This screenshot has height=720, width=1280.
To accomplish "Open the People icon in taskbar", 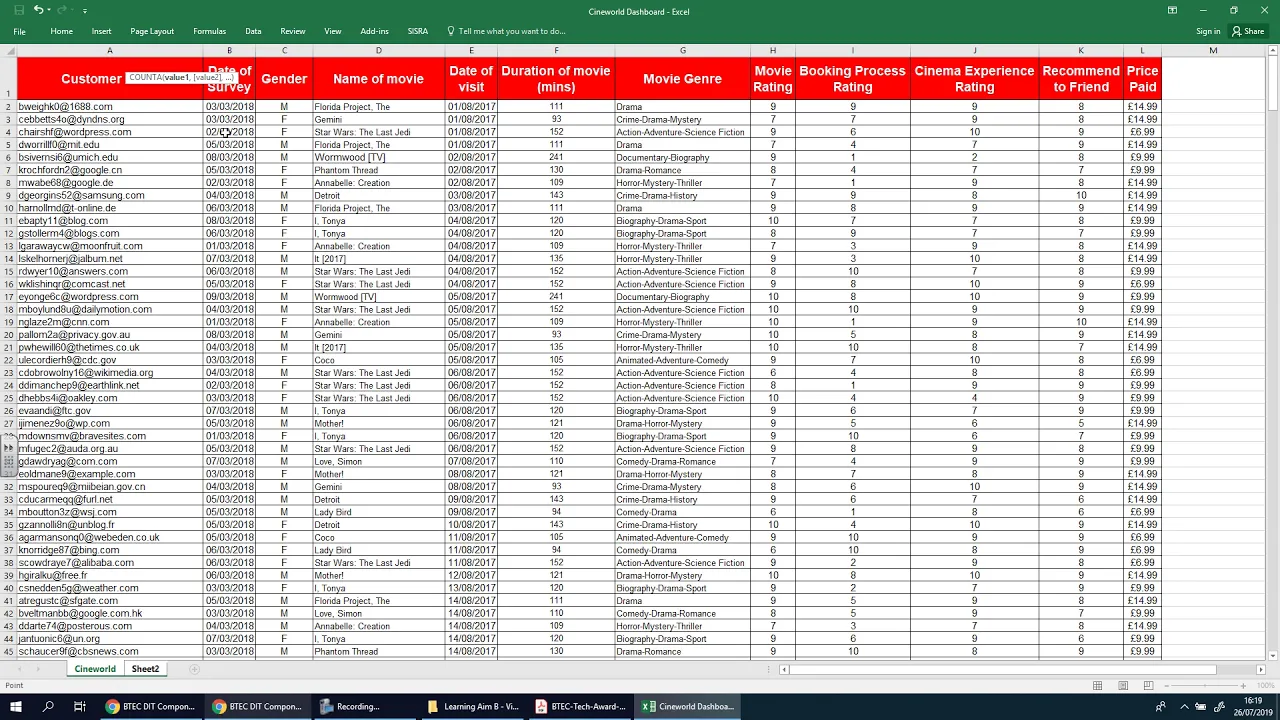I will click(1160, 706).
